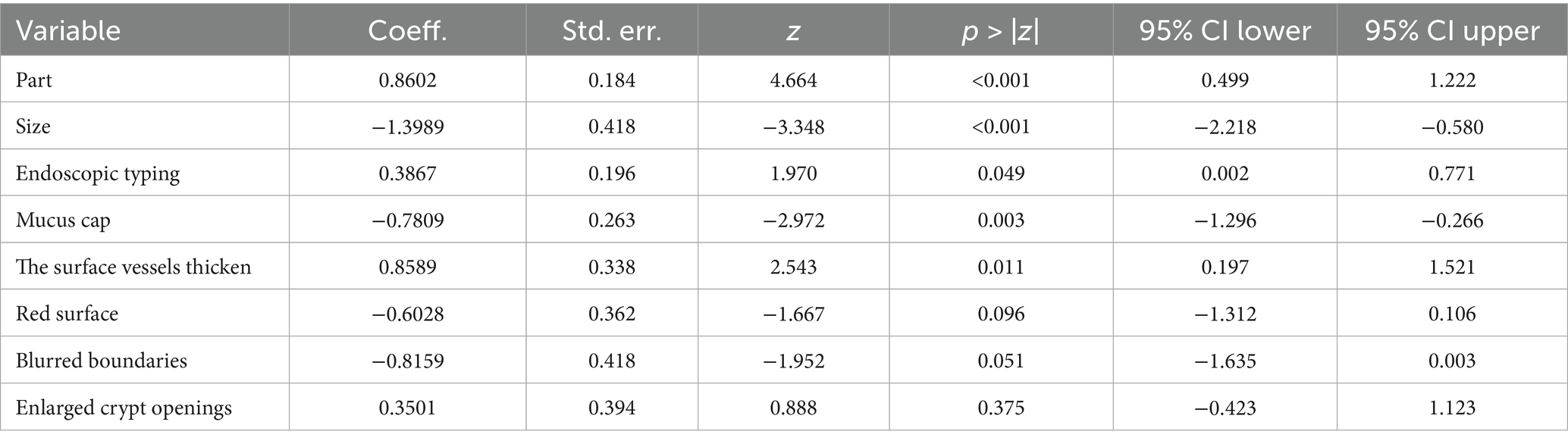Select the Size coefficient −1.3989
The height and width of the screenshot is (444, 1568).
point(407,127)
